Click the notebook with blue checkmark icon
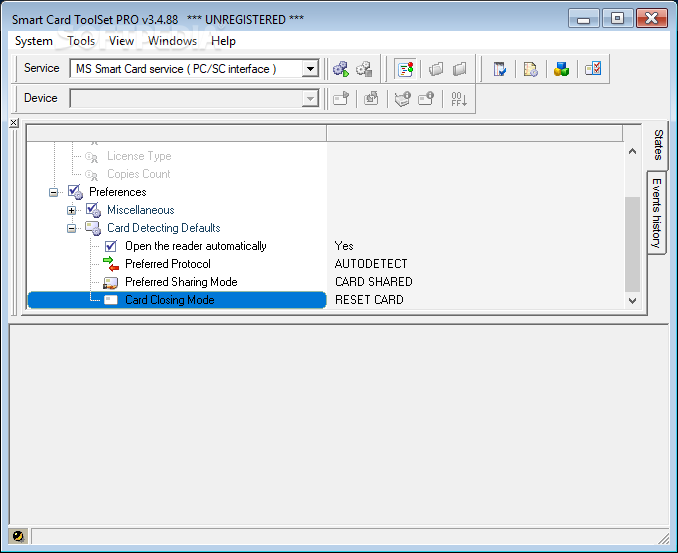The image size is (678, 553). [500, 69]
